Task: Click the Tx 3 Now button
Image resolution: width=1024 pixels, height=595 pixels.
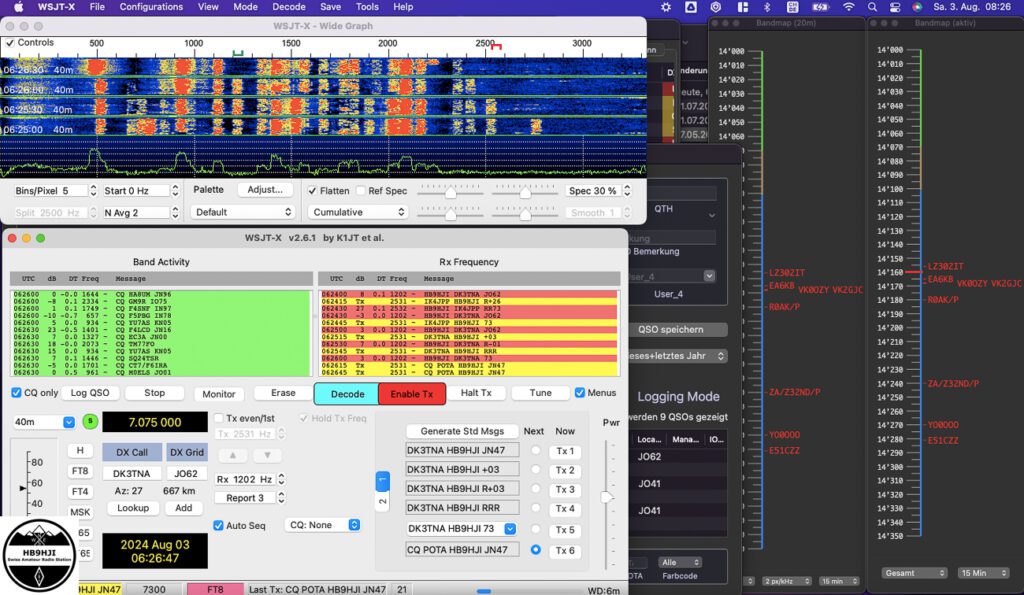Action: tap(565, 489)
